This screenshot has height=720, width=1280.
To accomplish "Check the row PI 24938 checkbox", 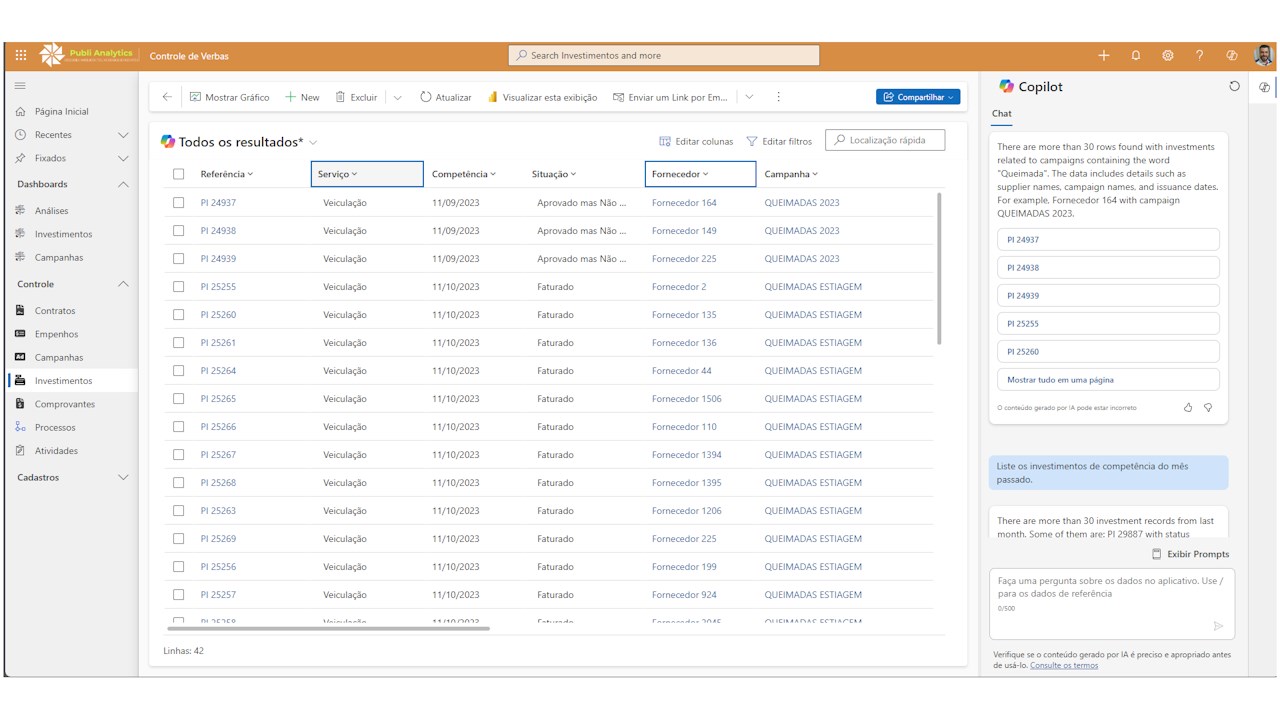I will [179, 230].
